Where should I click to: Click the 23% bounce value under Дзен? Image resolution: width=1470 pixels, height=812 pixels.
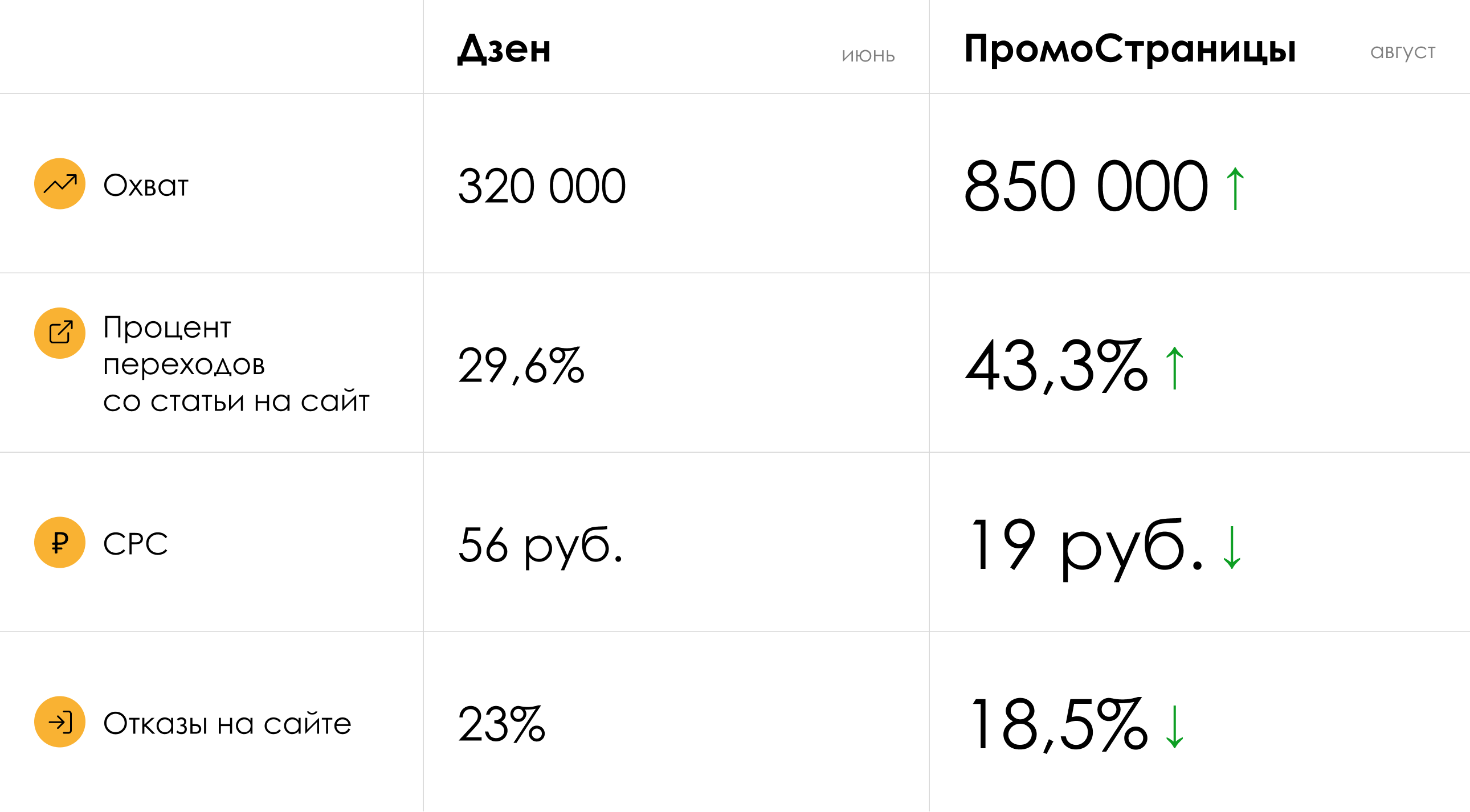(501, 724)
